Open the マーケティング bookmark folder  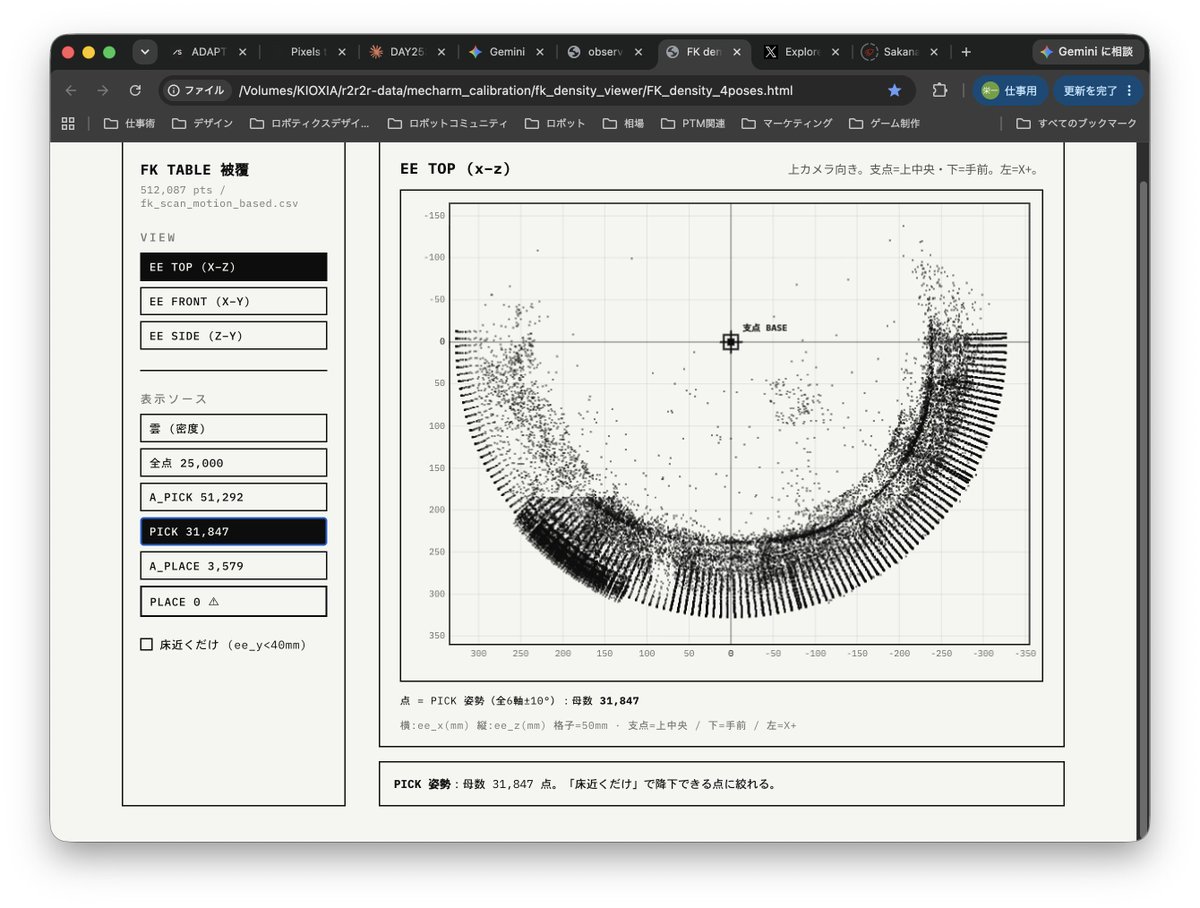point(787,123)
